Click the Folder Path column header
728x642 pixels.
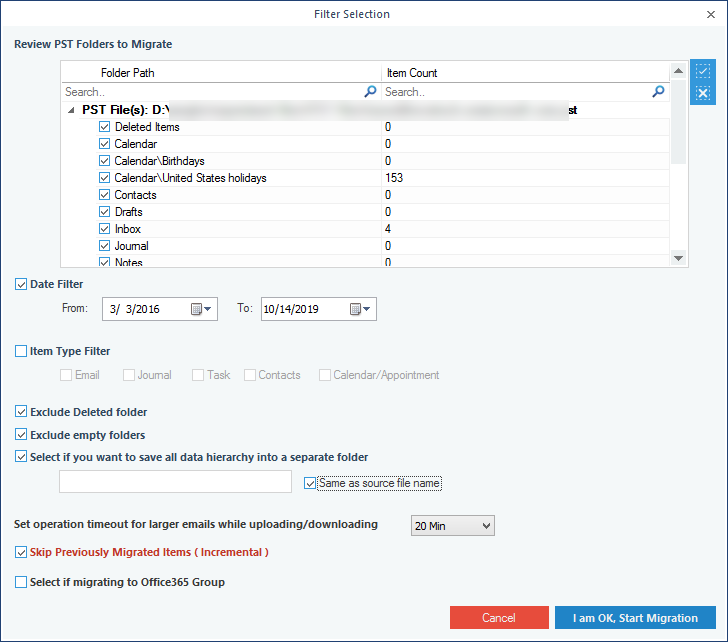point(221,73)
